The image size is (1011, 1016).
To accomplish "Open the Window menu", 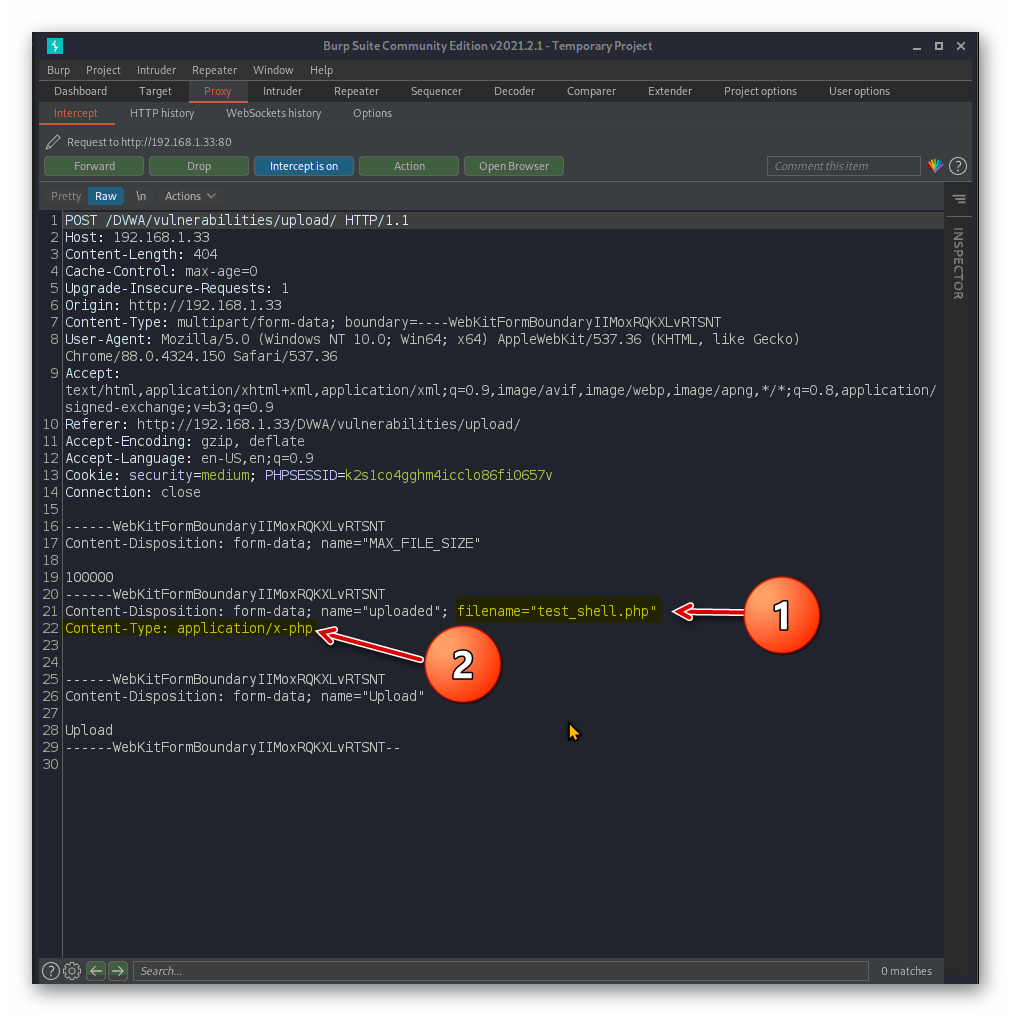I will (273, 70).
